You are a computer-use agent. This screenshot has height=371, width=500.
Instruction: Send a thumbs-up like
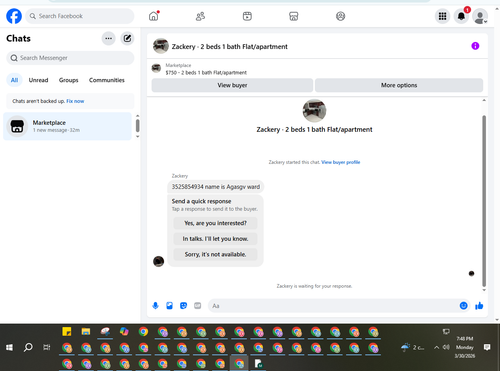tap(479, 306)
